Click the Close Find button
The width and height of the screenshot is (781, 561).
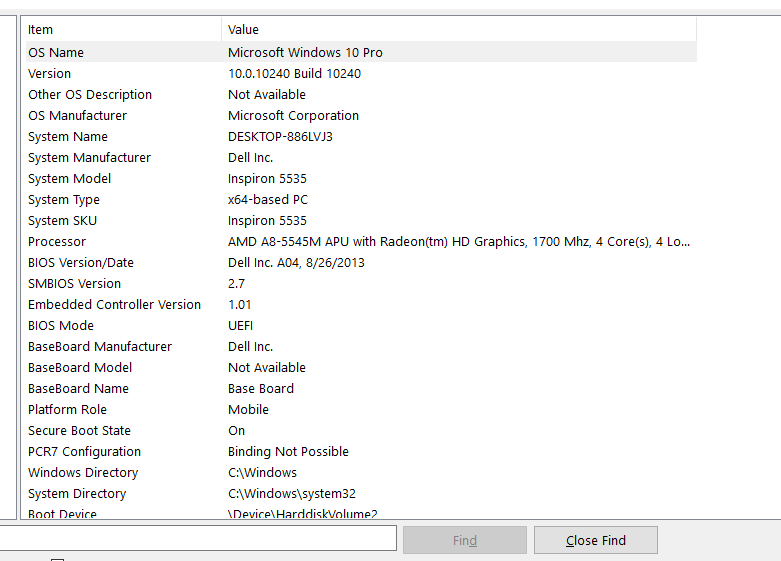click(596, 540)
